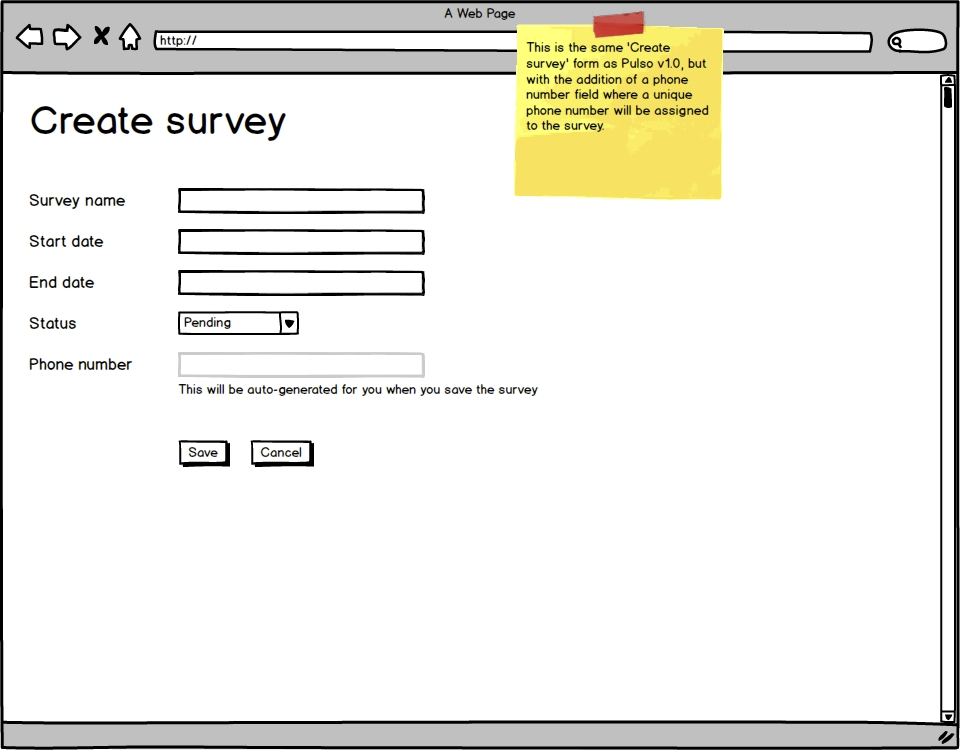Click the End date input field
The width and height of the screenshot is (960, 750).
coord(301,283)
